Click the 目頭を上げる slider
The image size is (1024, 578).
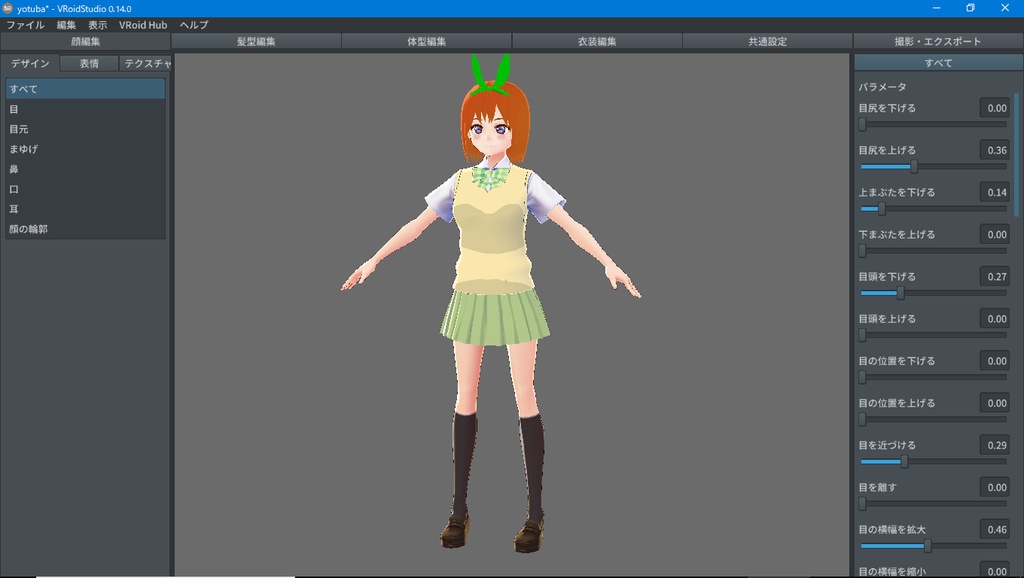click(x=934, y=335)
